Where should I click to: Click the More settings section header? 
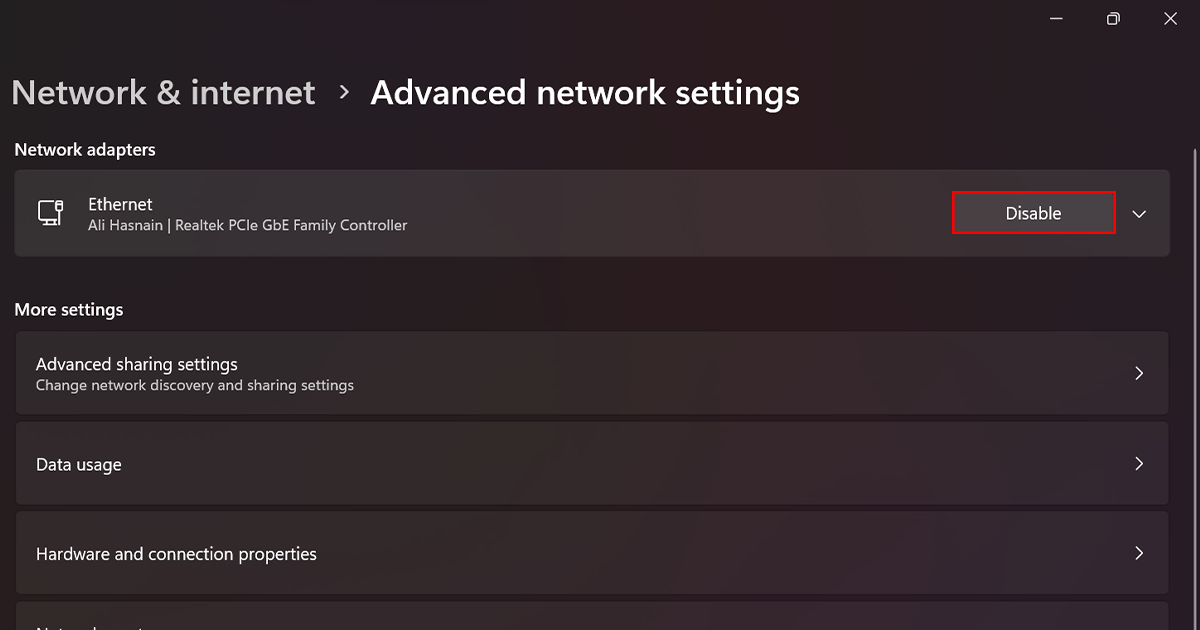68,309
